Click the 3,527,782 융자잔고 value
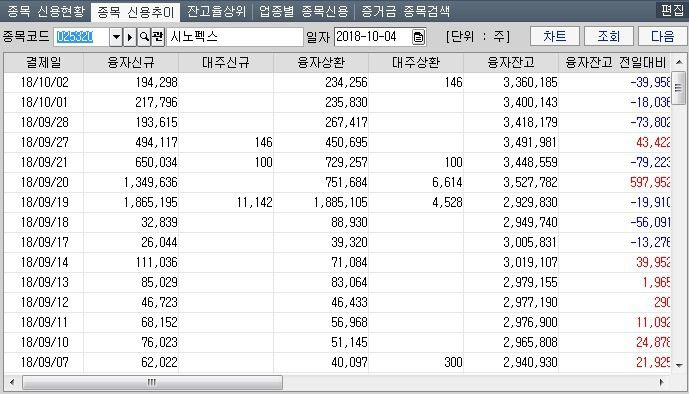 click(530, 182)
